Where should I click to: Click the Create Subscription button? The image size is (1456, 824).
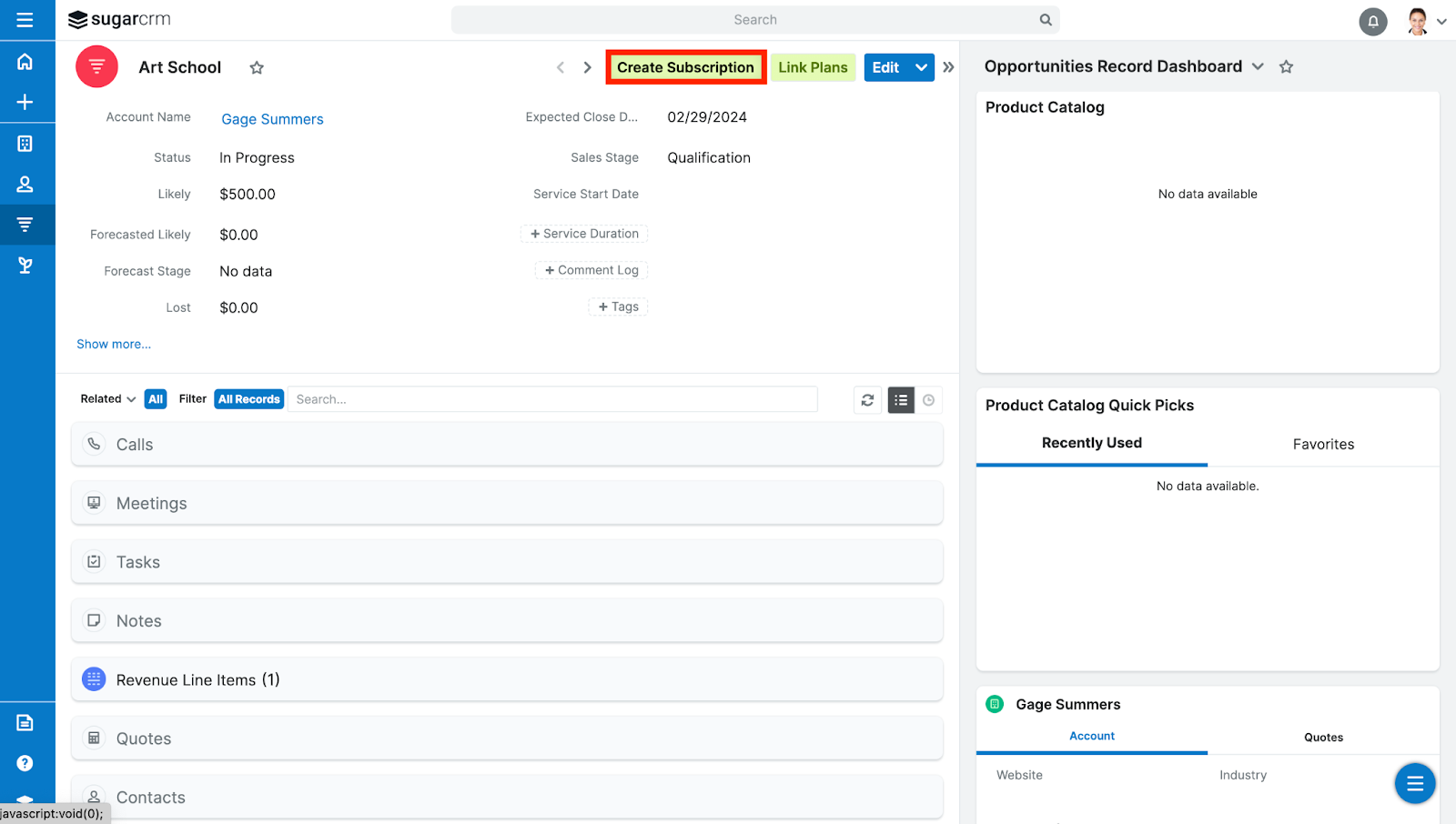click(685, 66)
